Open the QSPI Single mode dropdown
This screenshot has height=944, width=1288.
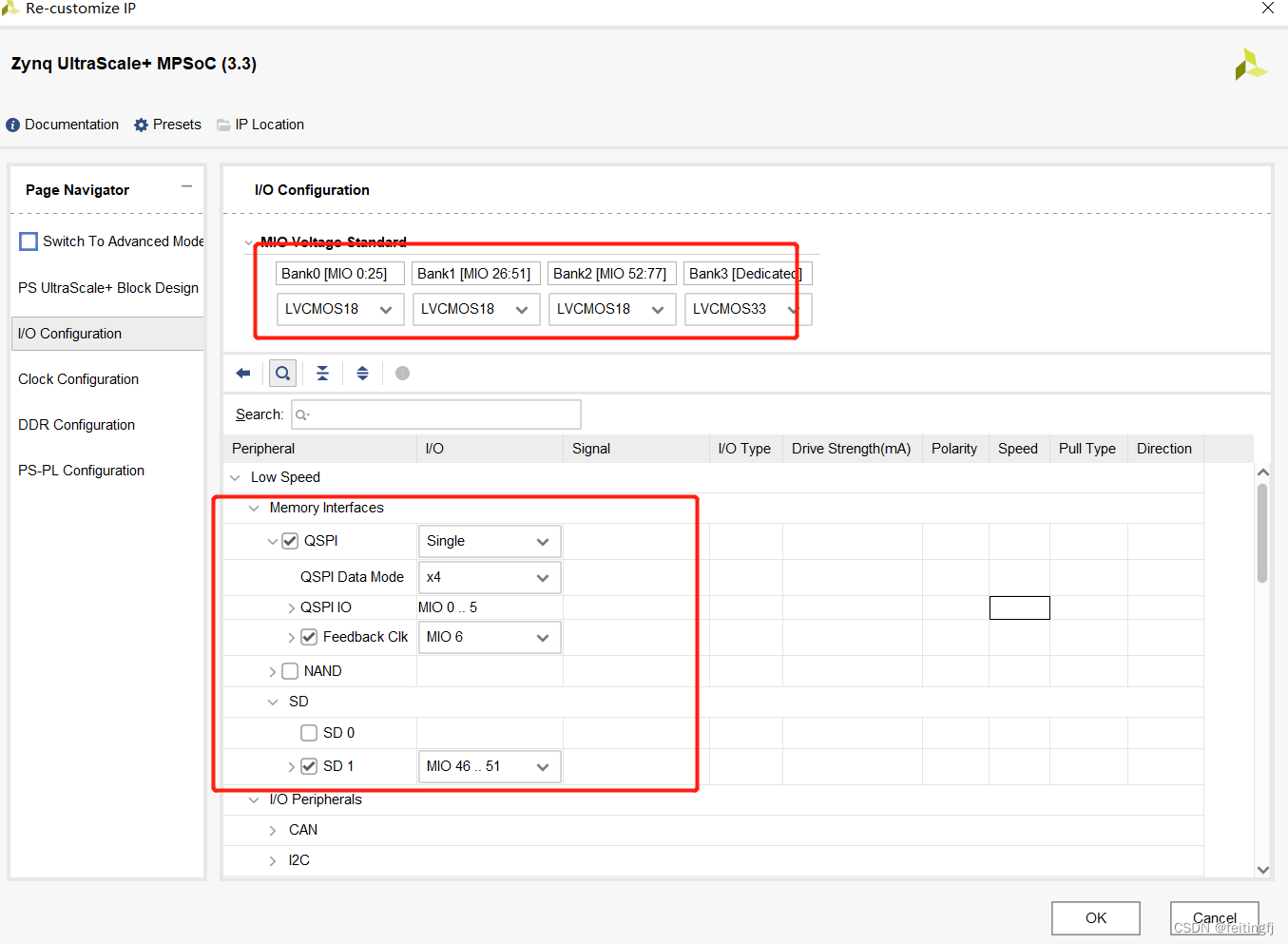pyautogui.click(x=490, y=541)
